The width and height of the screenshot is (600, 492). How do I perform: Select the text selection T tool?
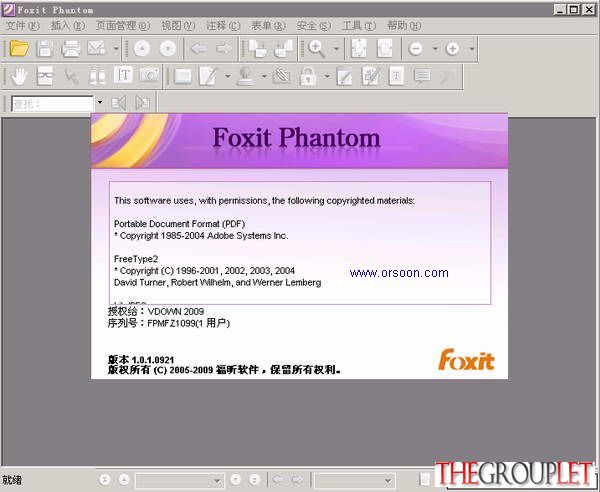coord(123,75)
